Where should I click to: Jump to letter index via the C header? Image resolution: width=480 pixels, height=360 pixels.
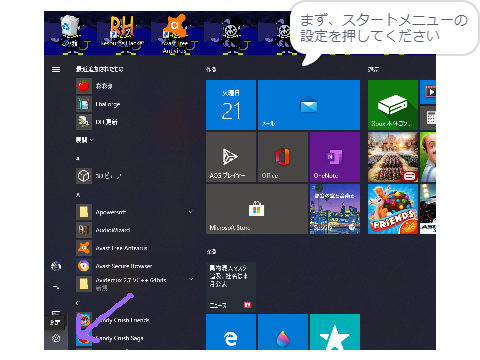pyautogui.click(x=78, y=303)
